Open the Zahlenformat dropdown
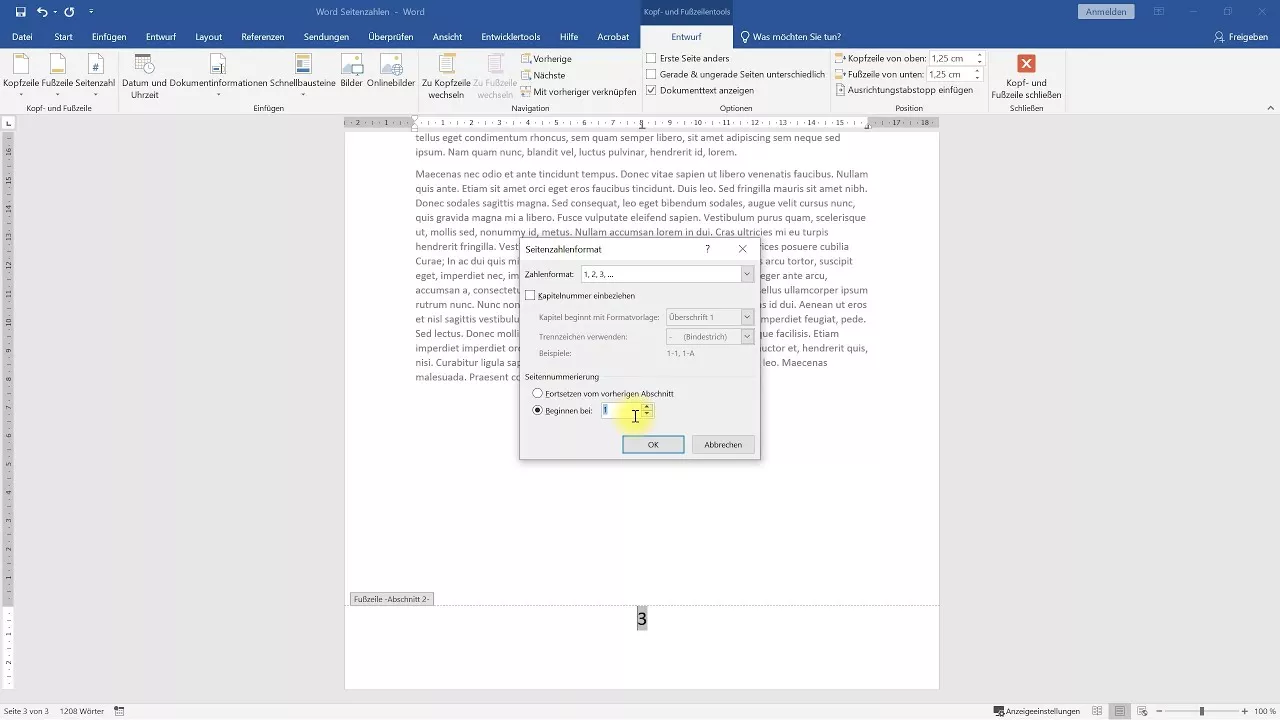This screenshot has height=720, width=1280. [x=746, y=274]
